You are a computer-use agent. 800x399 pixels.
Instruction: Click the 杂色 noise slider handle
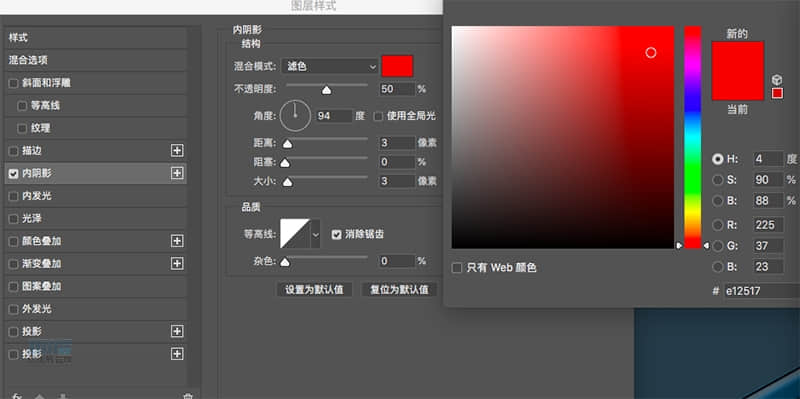(285, 262)
